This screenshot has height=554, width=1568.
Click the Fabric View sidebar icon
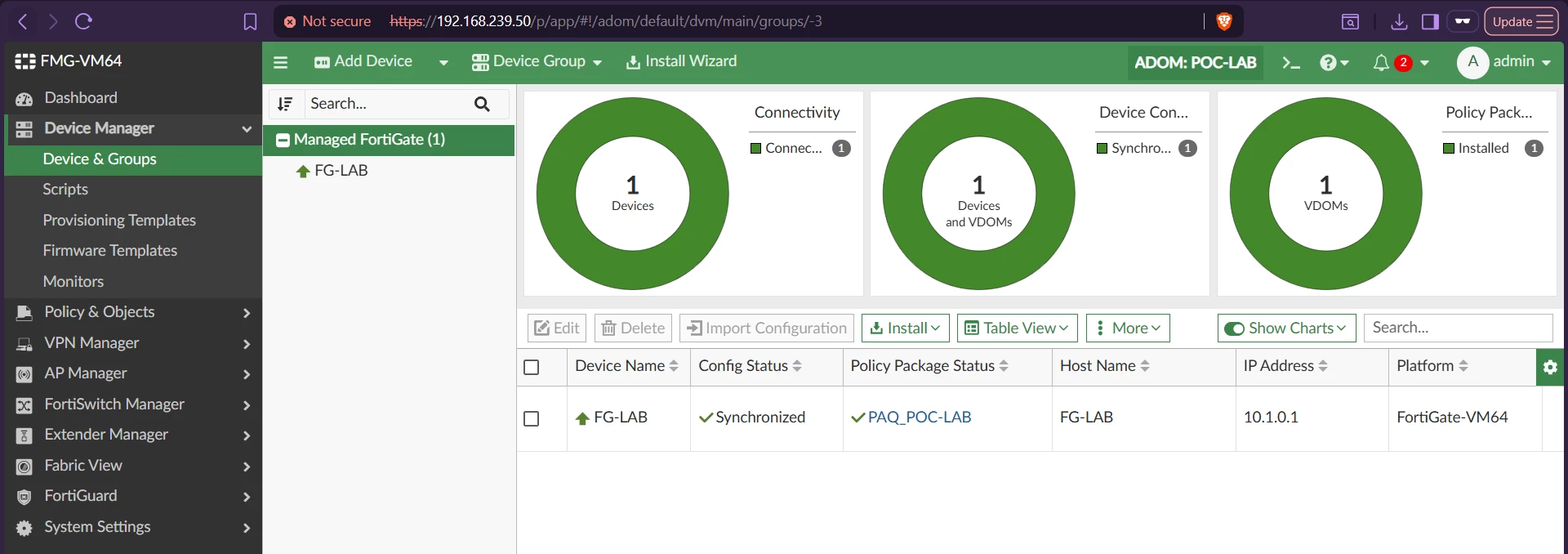tap(24, 467)
